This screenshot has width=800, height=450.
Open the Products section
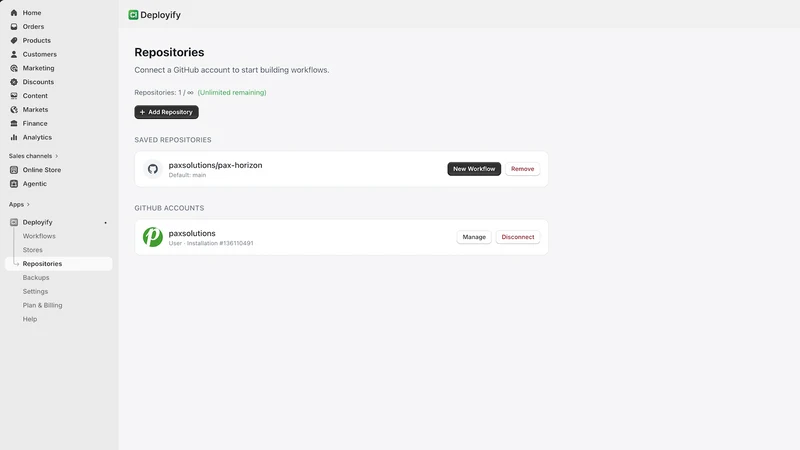coord(36,40)
